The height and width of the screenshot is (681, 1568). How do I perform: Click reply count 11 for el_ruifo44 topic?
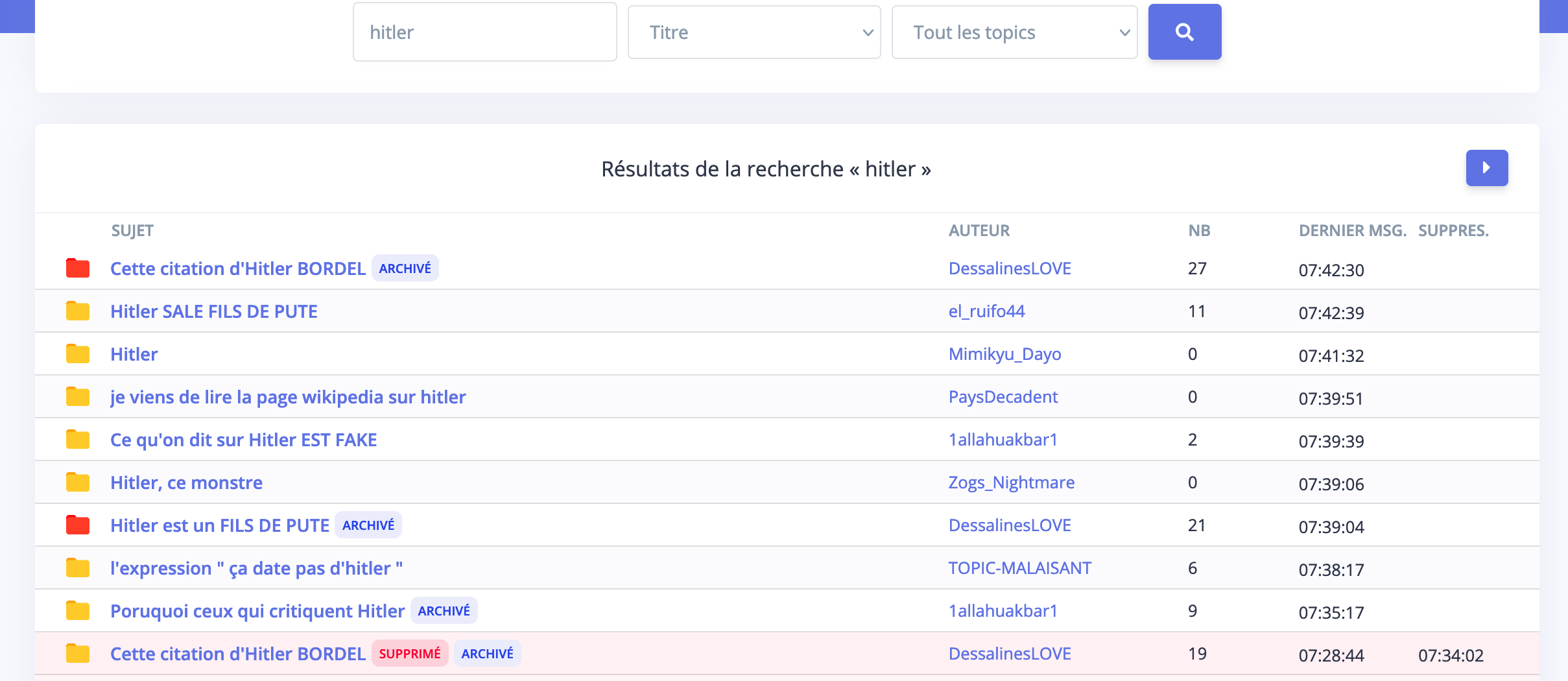point(1197,311)
